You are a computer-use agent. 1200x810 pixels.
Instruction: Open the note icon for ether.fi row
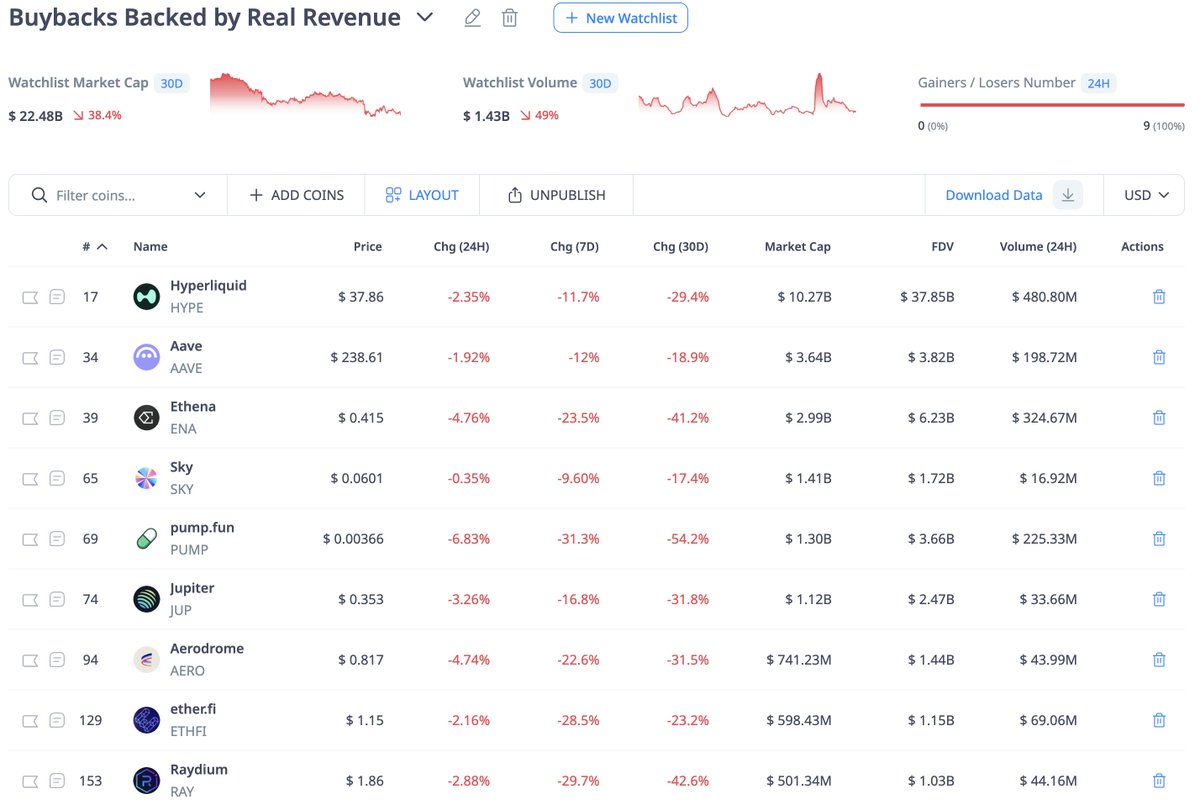pos(57,720)
